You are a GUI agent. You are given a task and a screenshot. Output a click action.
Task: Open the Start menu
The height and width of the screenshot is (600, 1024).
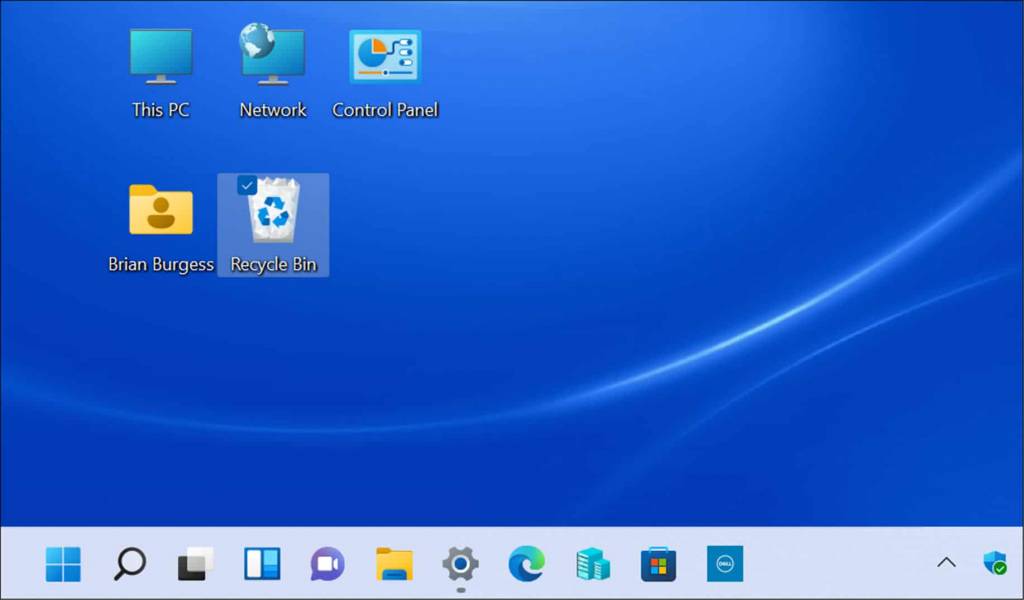63,563
